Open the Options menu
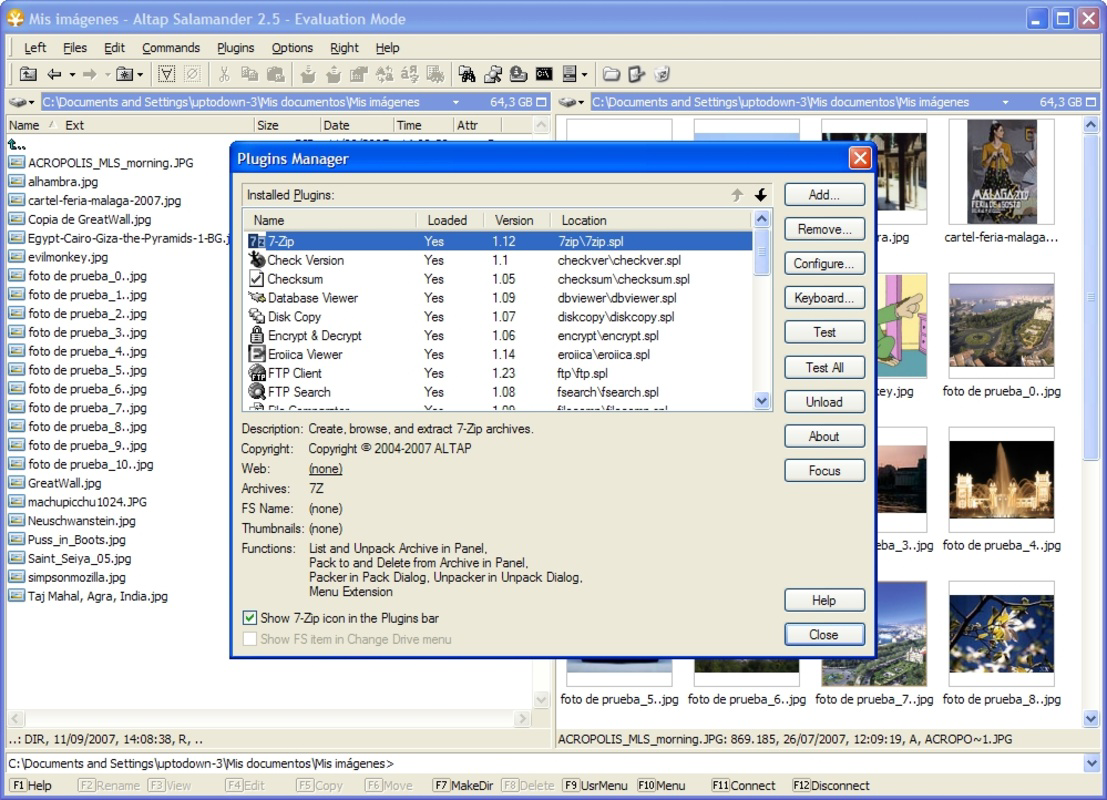The height and width of the screenshot is (800, 1107). [x=292, y=48]
